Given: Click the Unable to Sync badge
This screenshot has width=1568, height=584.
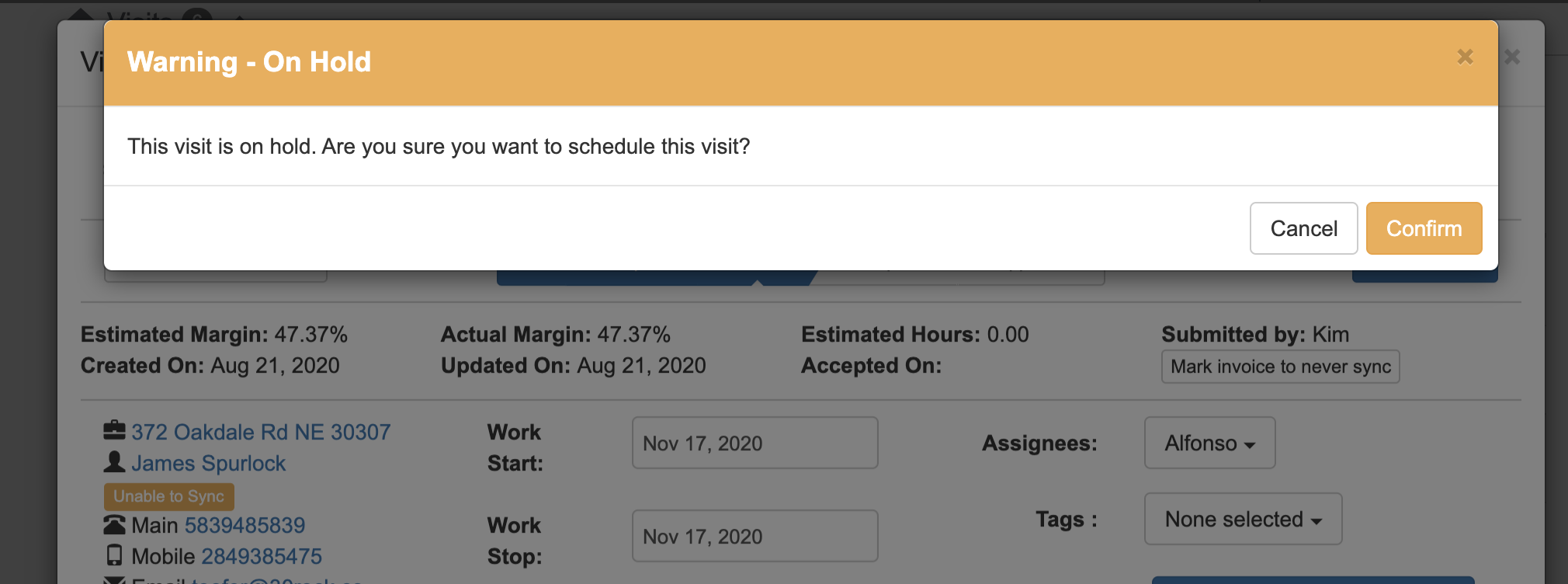Looking at the screenshot, I should [168, 496].
